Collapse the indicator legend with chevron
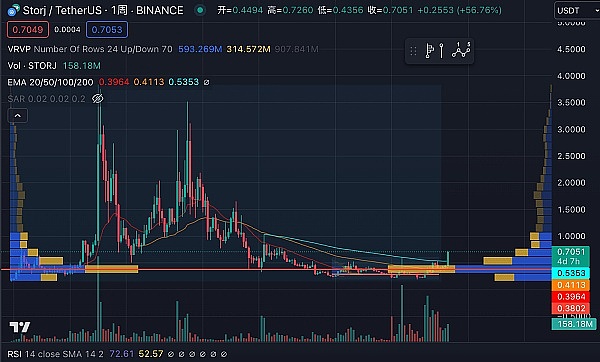 [x=18, y=116]
